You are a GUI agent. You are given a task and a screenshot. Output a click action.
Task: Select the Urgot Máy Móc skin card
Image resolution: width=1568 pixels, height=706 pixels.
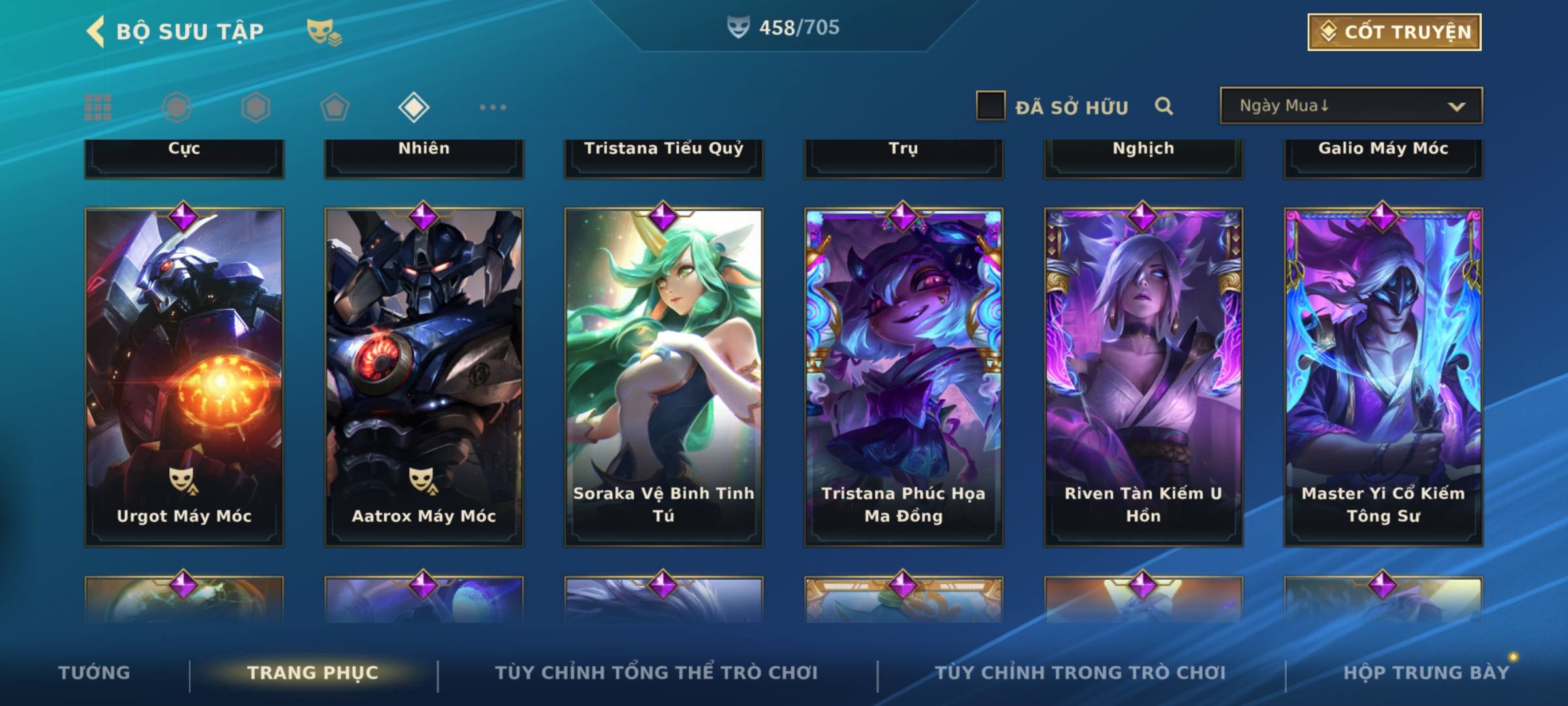(184, 377)
